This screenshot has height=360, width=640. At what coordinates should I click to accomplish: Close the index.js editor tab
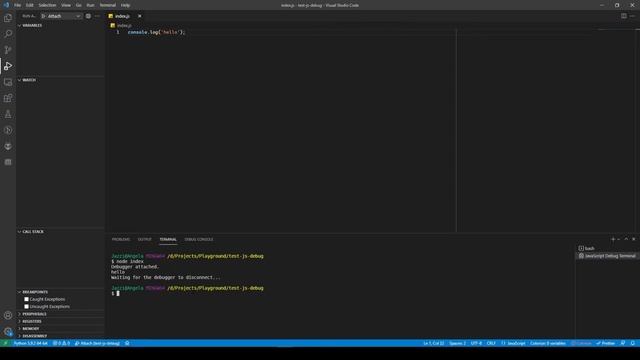(x=140, y=16)
